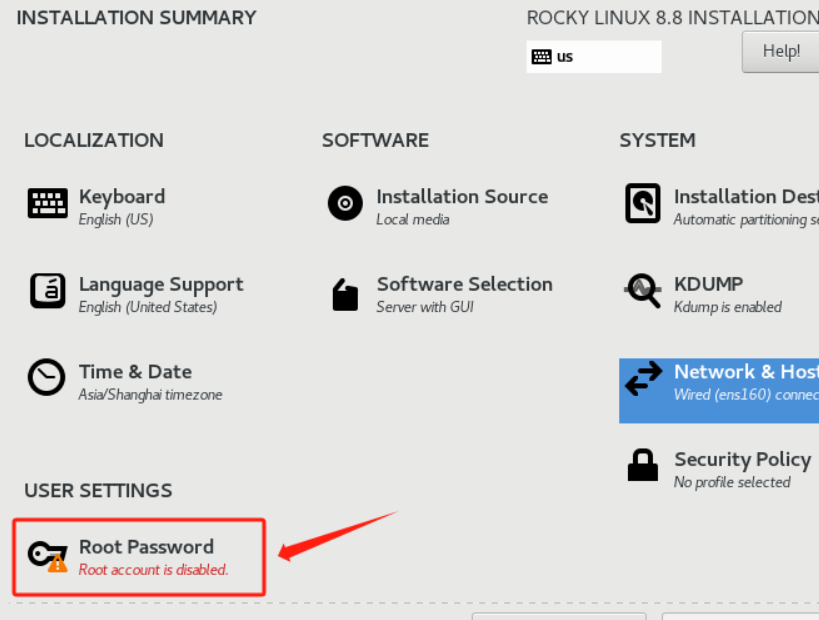
Task: Click the Security Policy lock icon
Action: pos(642,465)
